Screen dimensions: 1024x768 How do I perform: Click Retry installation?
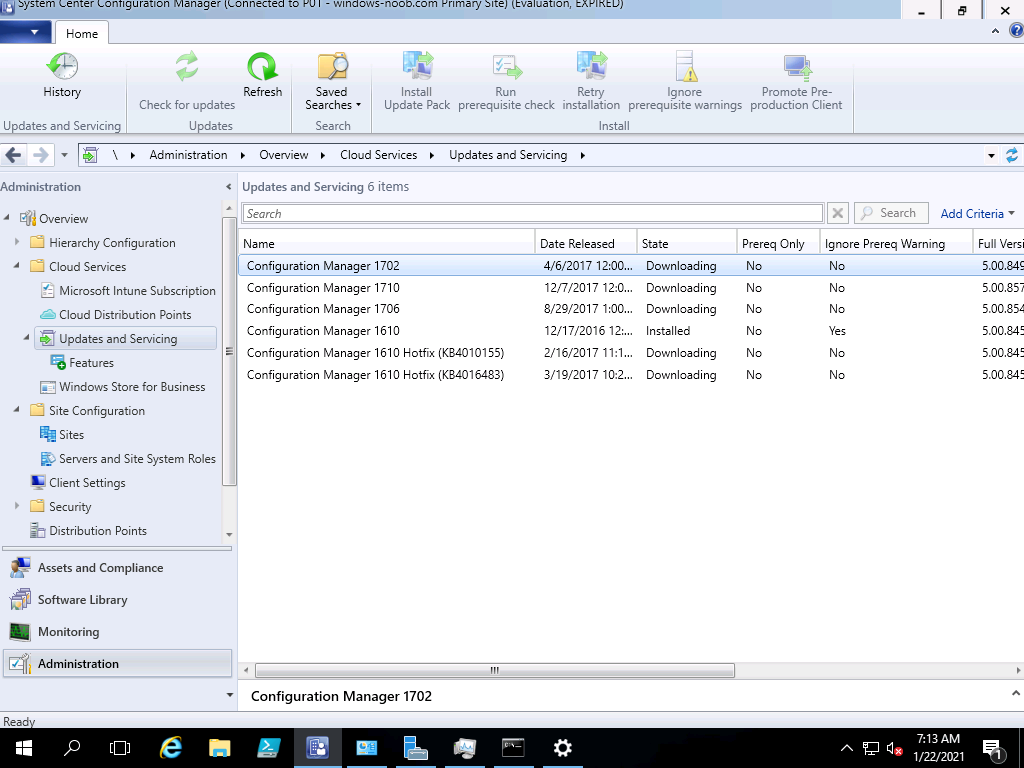[591, 81]
